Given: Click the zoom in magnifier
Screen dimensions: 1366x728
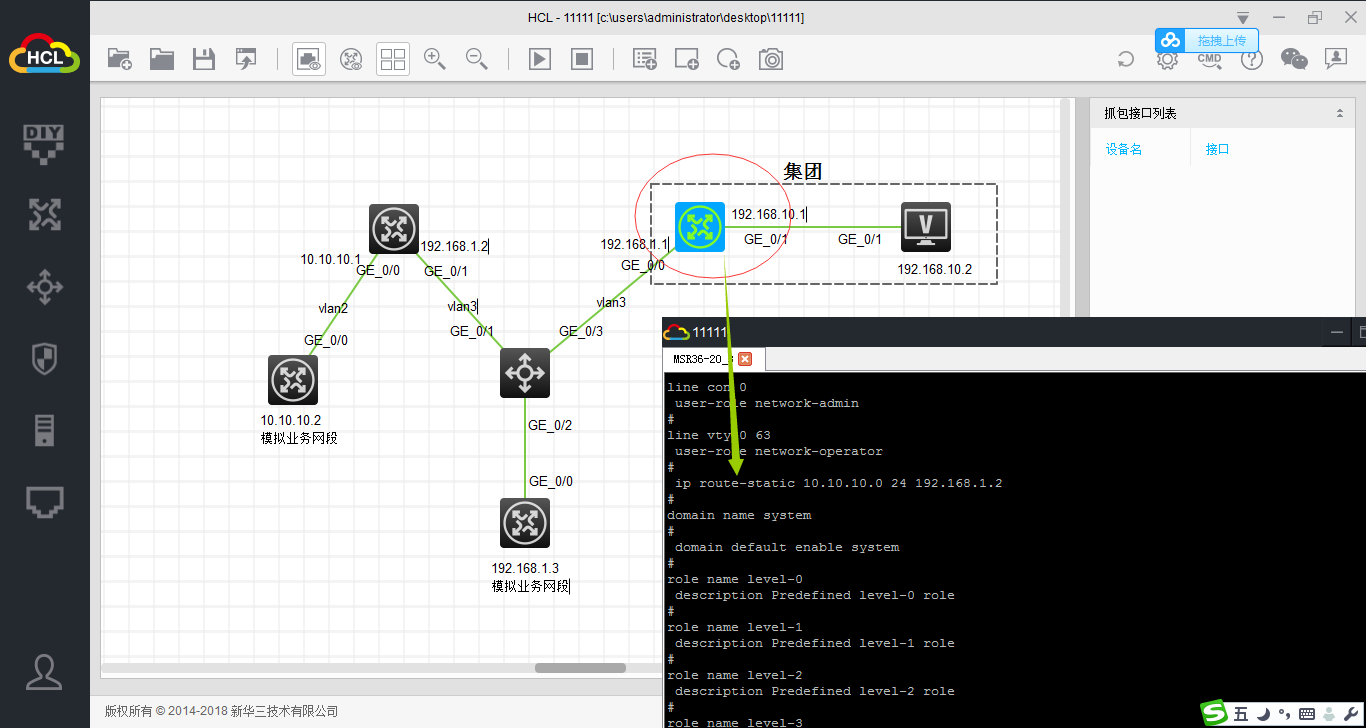Looking at the screenshot, I should (x=435, y=59).
